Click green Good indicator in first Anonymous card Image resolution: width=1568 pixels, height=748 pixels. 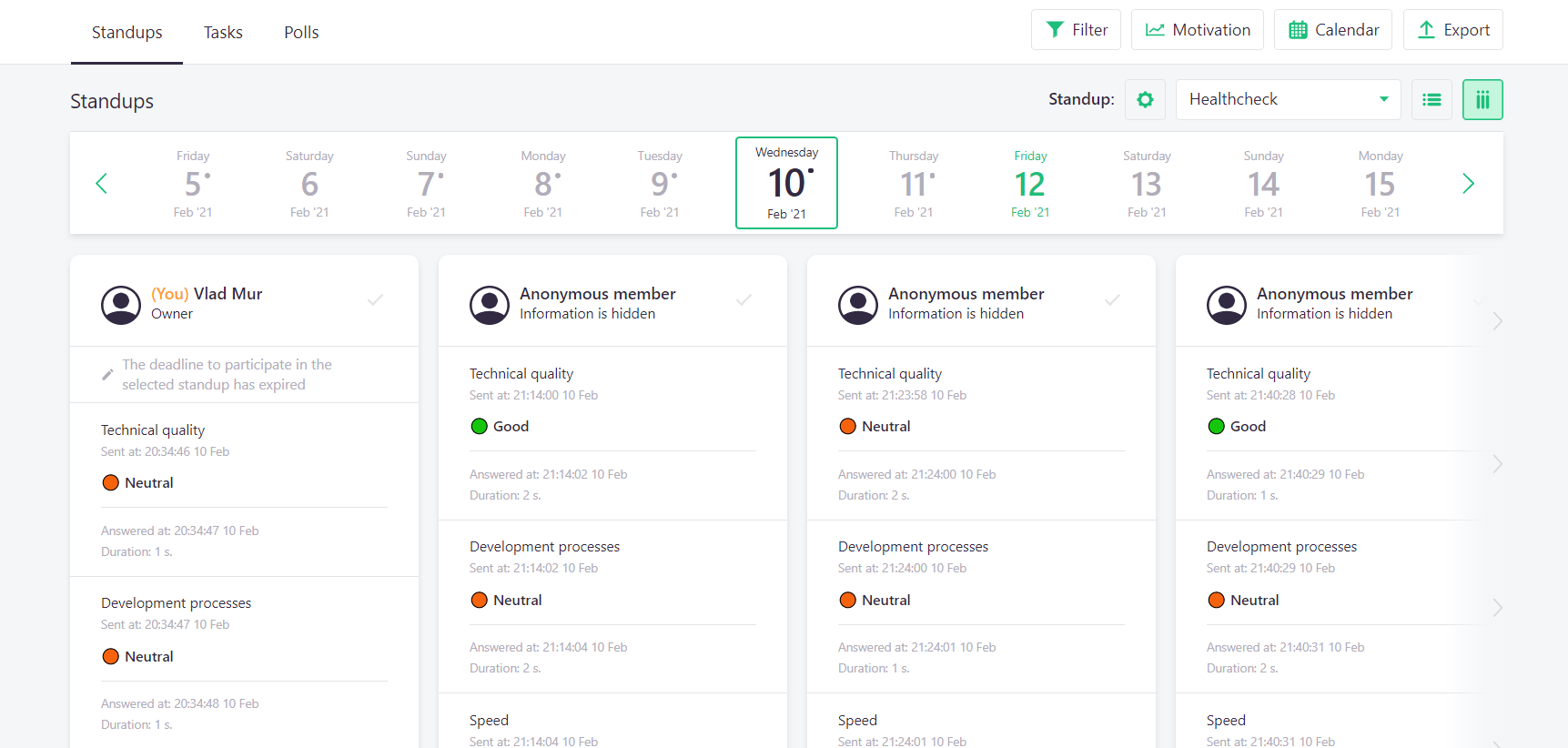click(x=480, y=426)
